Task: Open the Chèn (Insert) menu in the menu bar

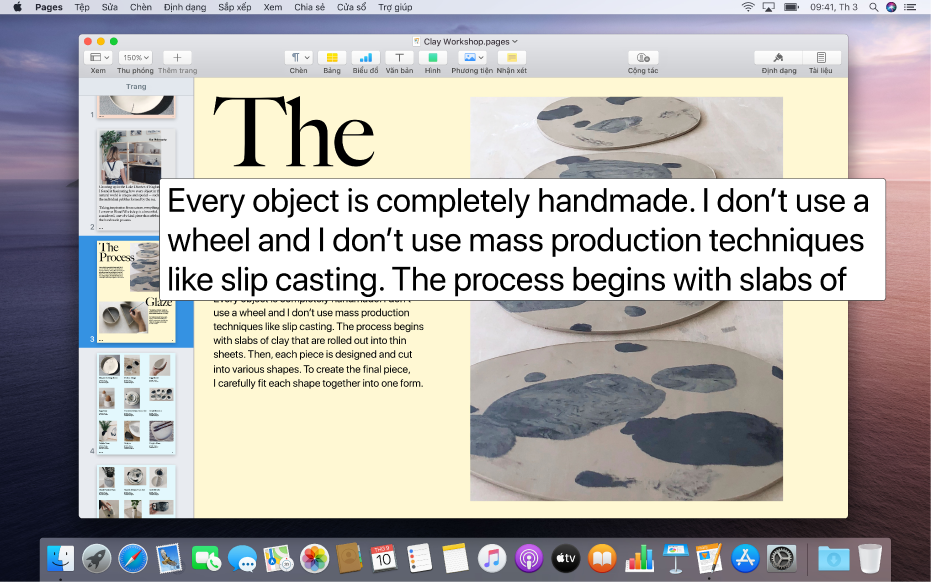Action: tap(141, 7)
